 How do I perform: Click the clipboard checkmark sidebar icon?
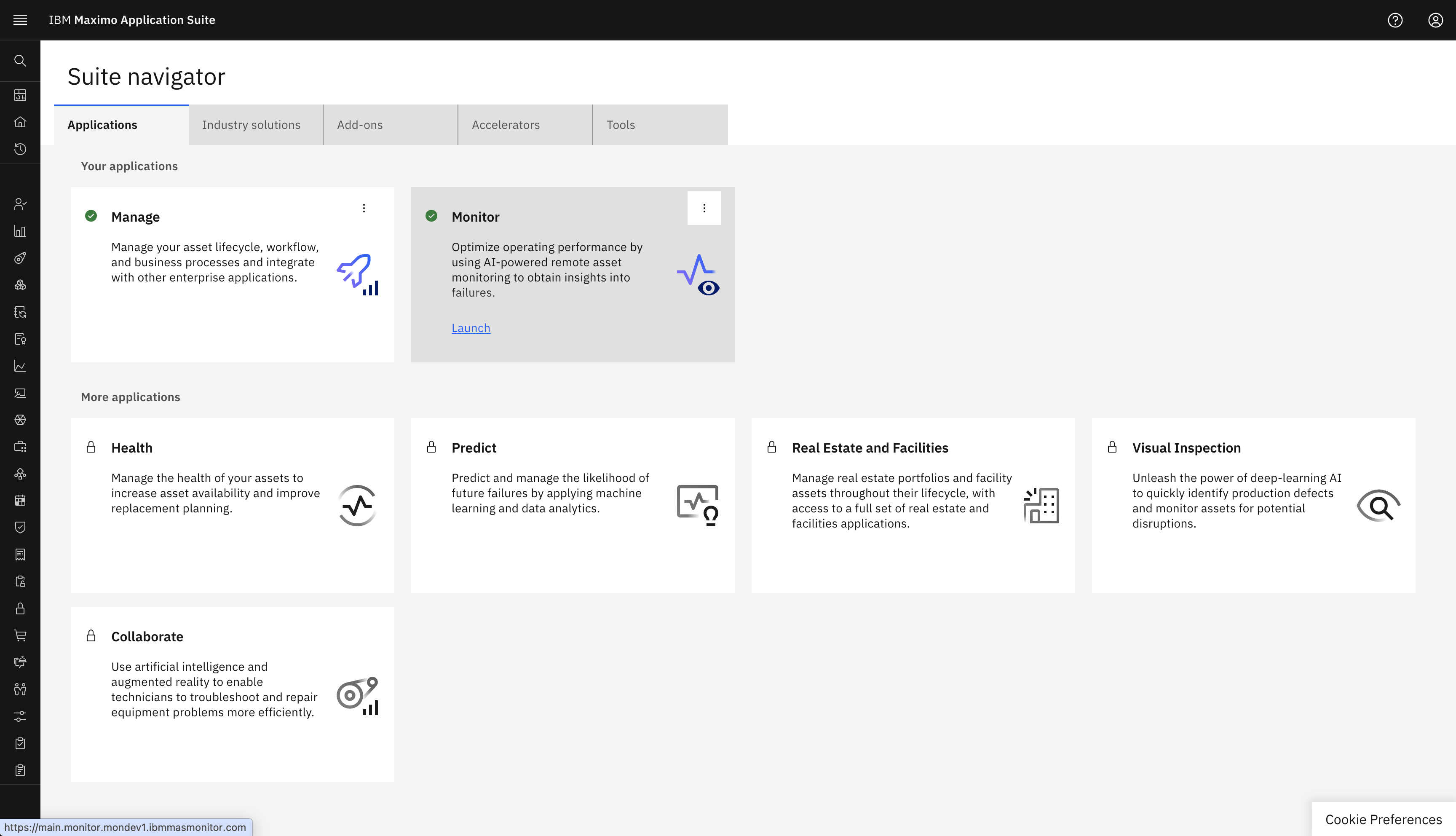tap(20, 743)
